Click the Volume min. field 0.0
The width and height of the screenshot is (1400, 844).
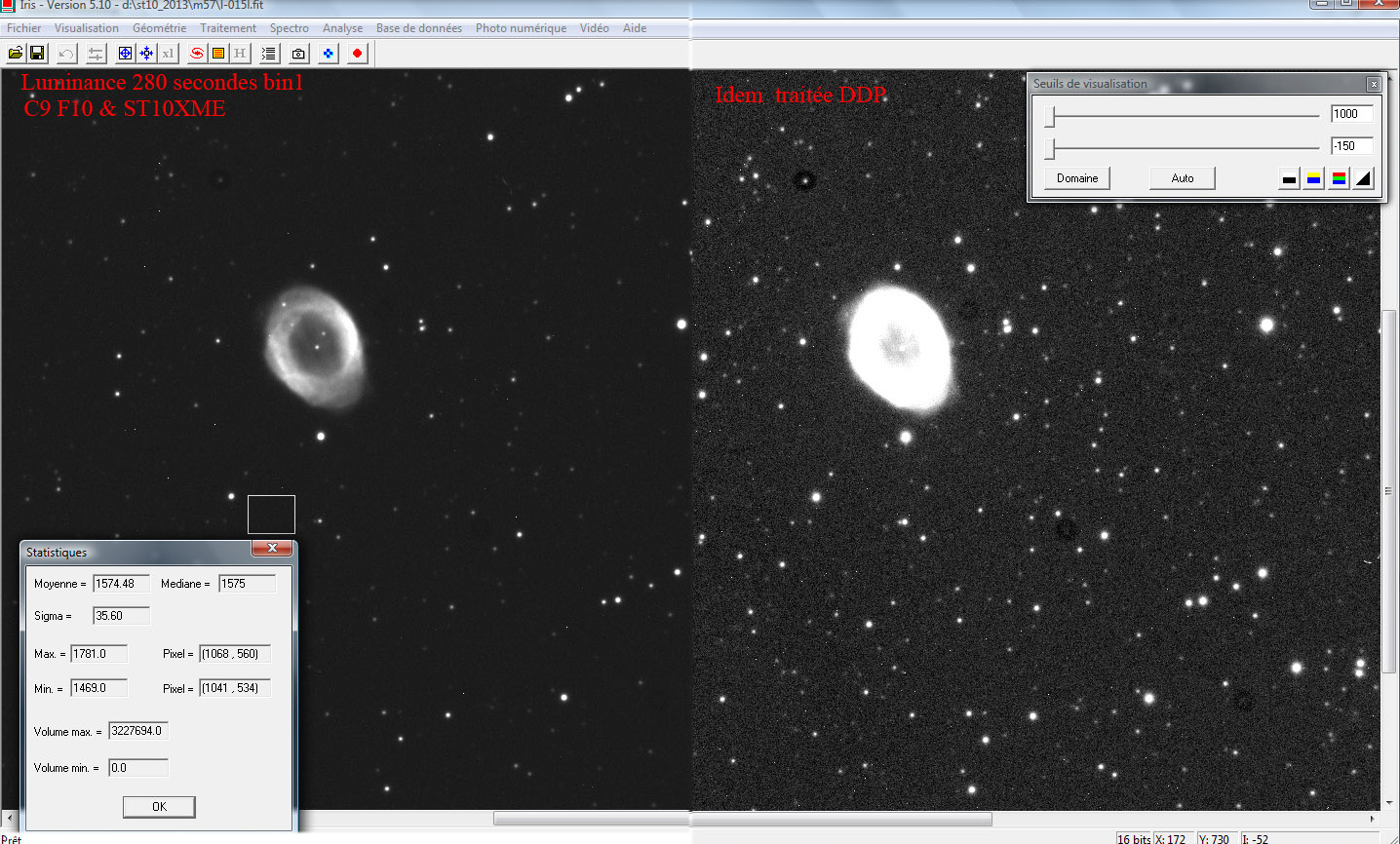click(x=138, y=768)
